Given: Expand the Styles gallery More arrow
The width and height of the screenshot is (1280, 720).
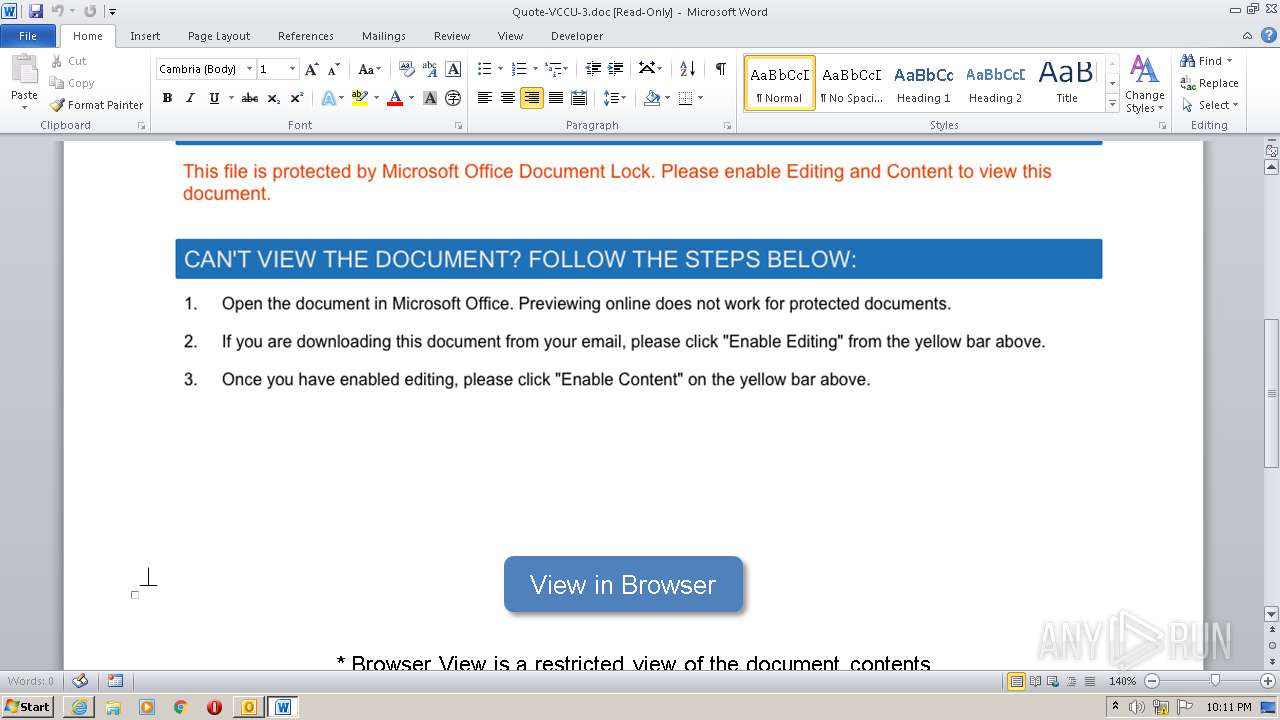Looking at the screenshot, I should (1112, 103).
